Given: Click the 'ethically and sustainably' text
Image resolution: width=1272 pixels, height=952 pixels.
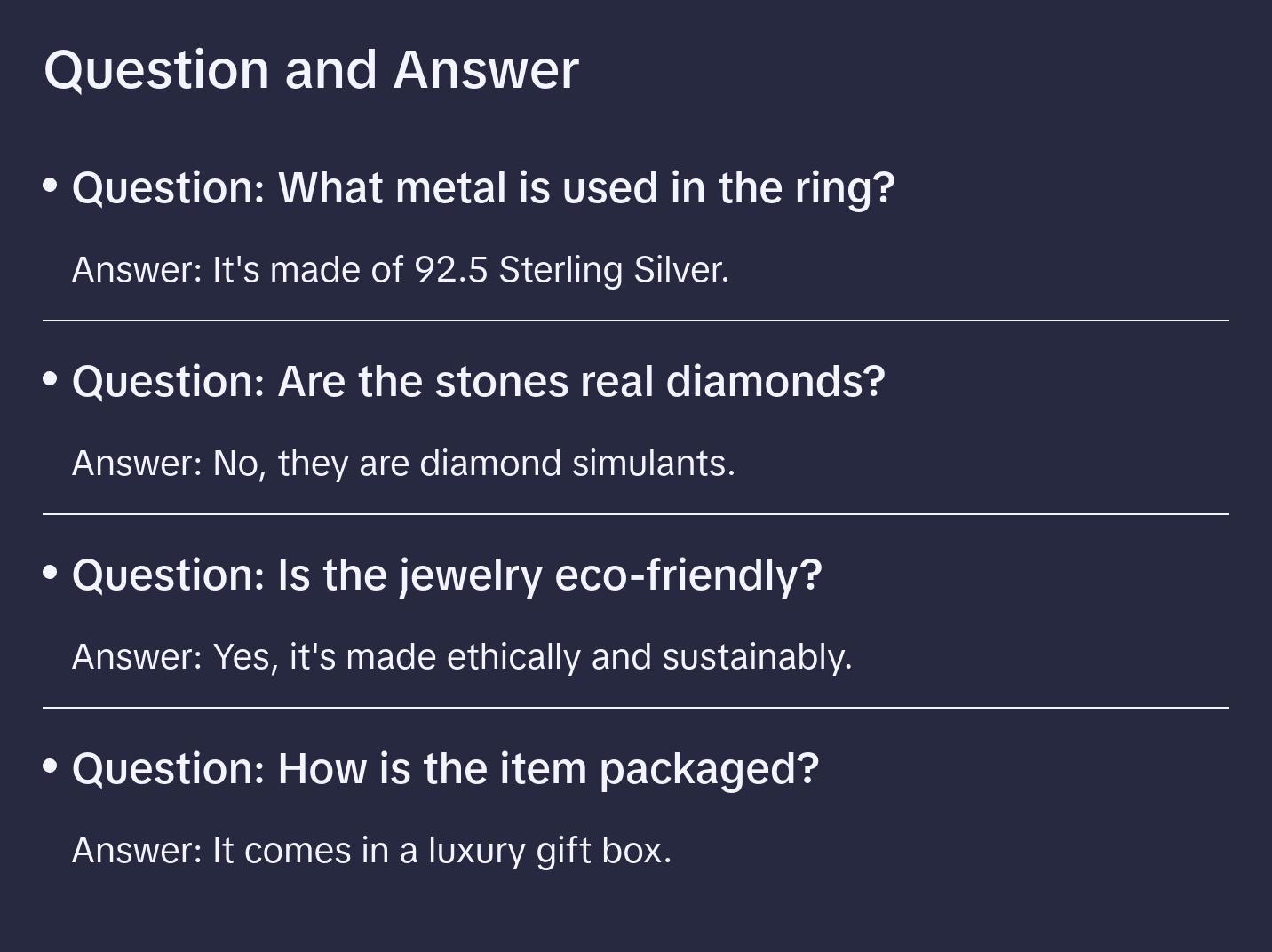Looking at the screenshot, I should 648,657.
